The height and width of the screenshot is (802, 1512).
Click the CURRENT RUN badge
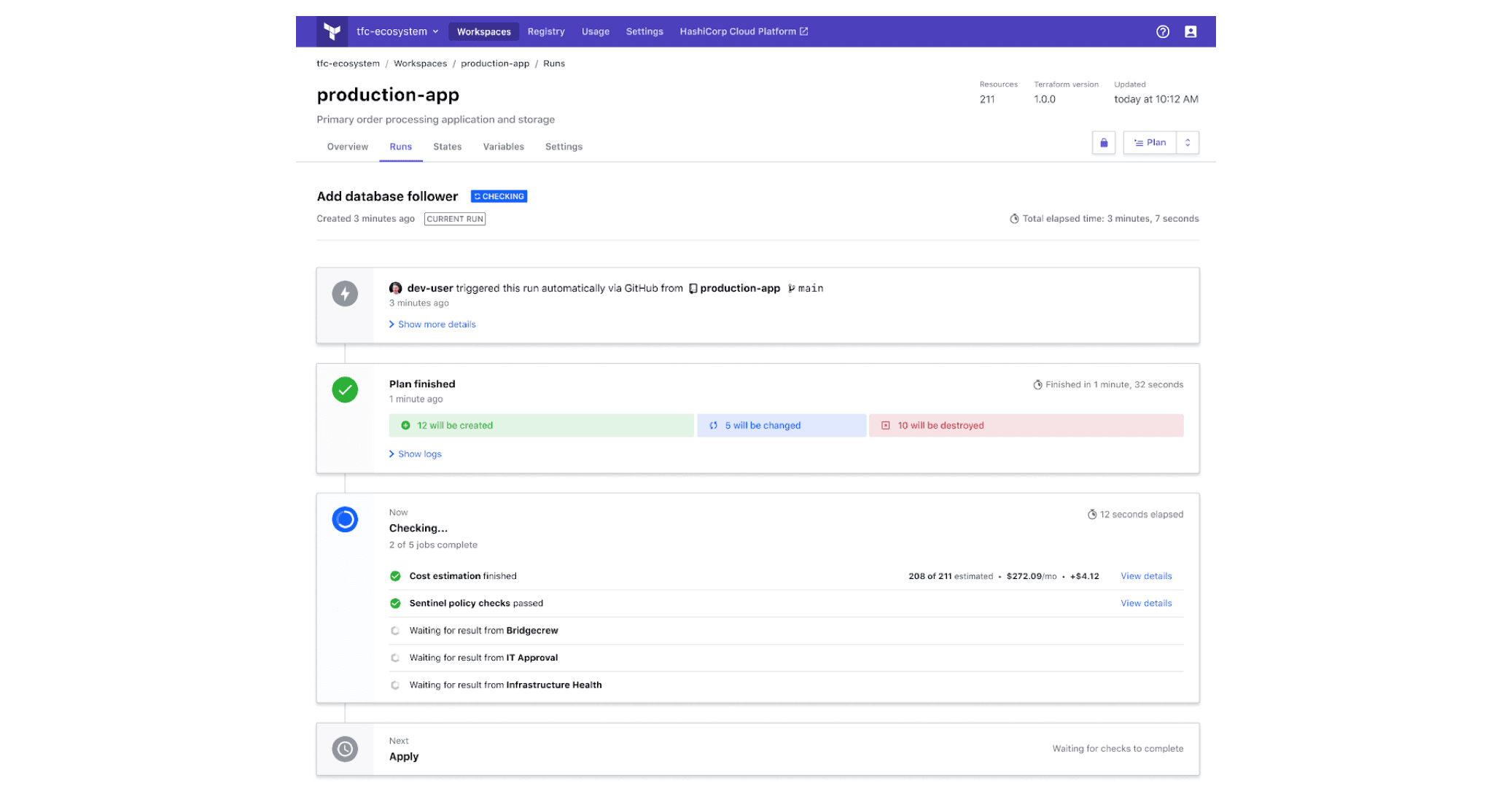click(x=454, y=219)
